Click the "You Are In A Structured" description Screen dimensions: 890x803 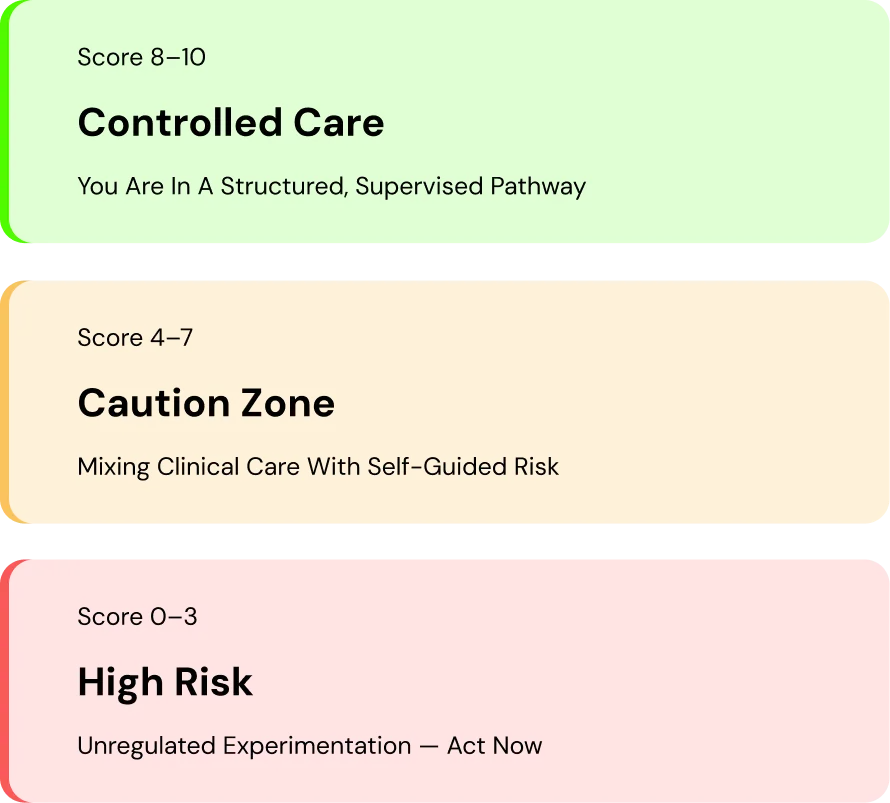tap(213, 186)
